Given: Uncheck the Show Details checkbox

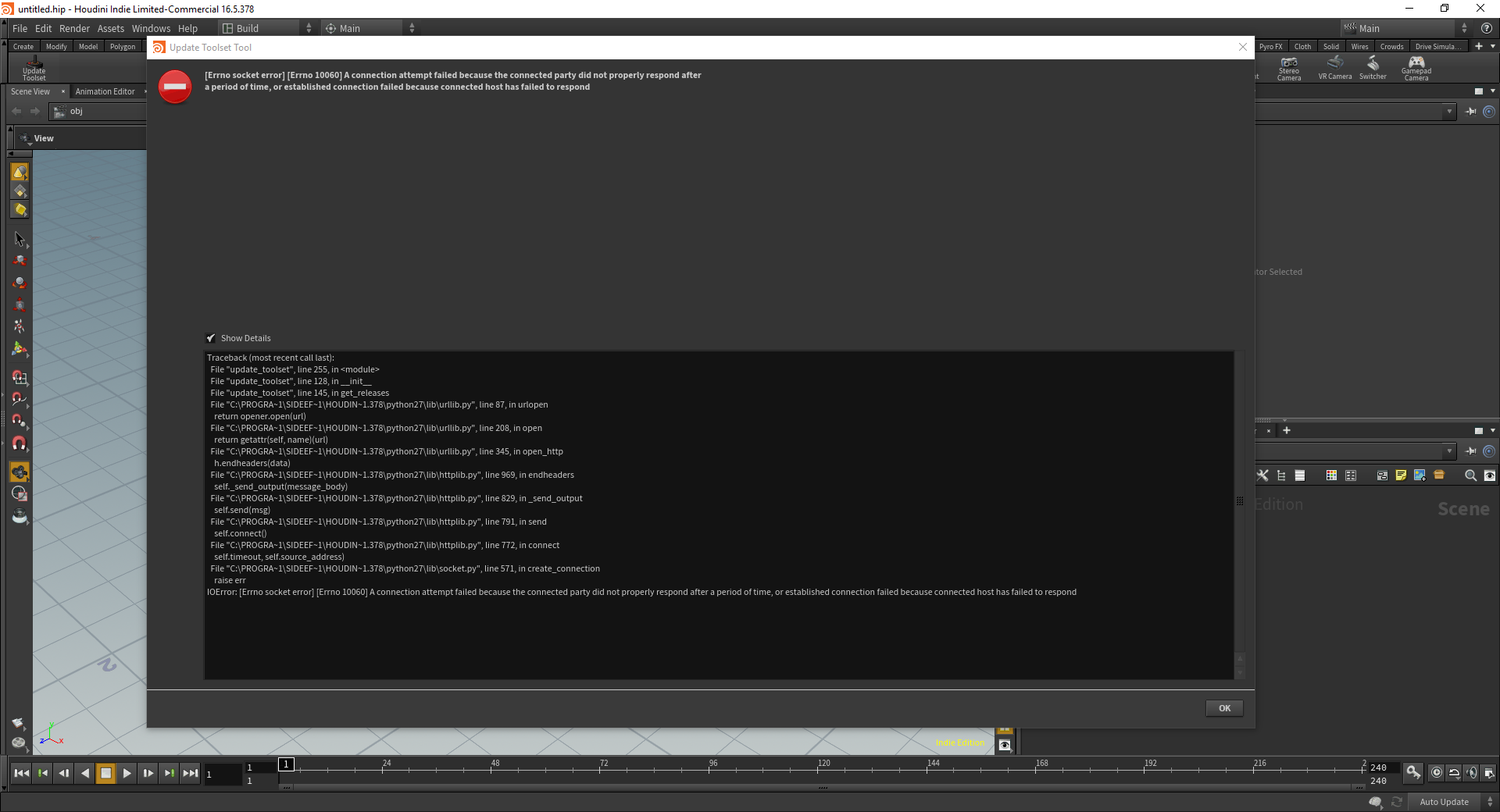Looking at the screenshot, I should (210, 338).
